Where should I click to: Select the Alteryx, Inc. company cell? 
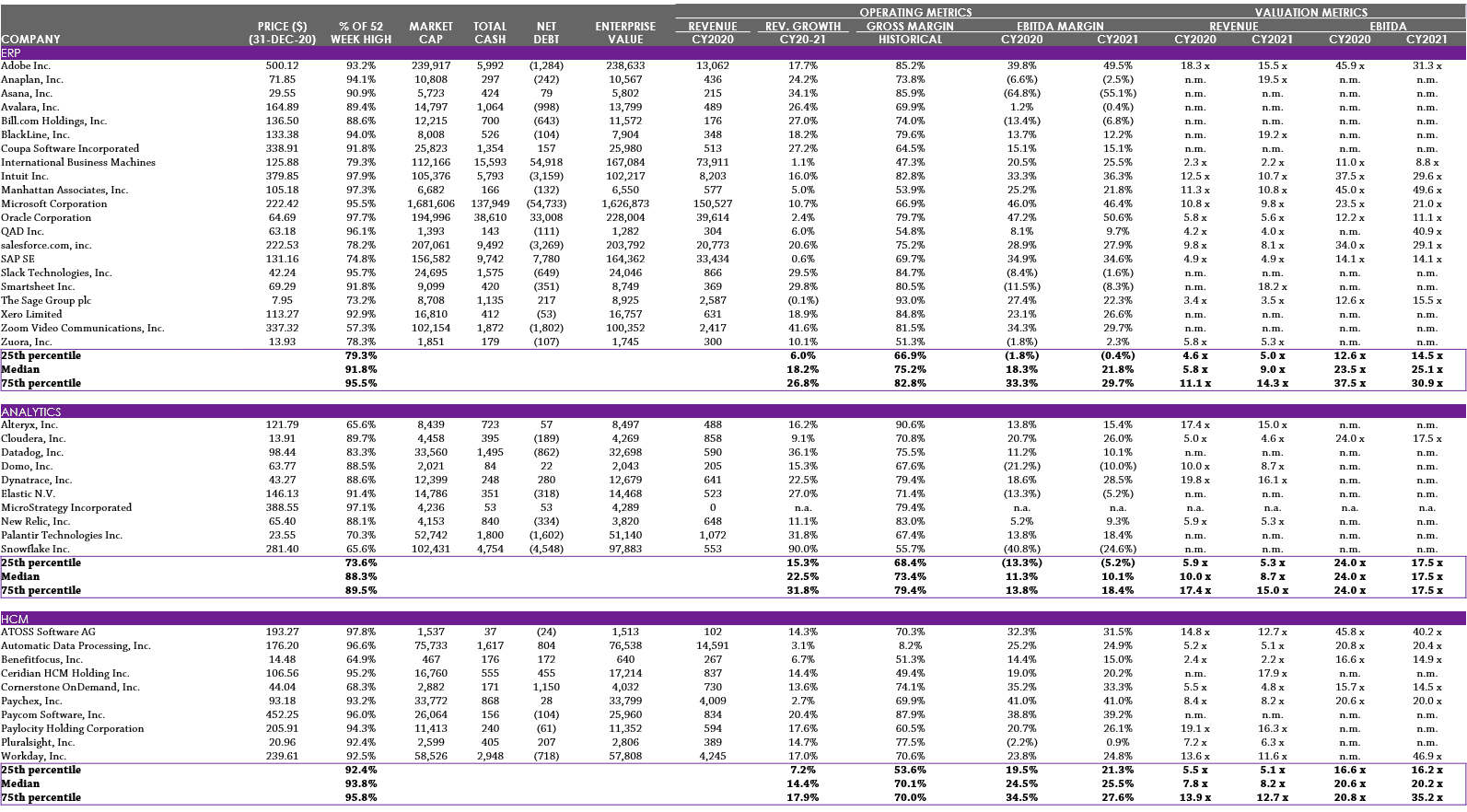[29, 425]
